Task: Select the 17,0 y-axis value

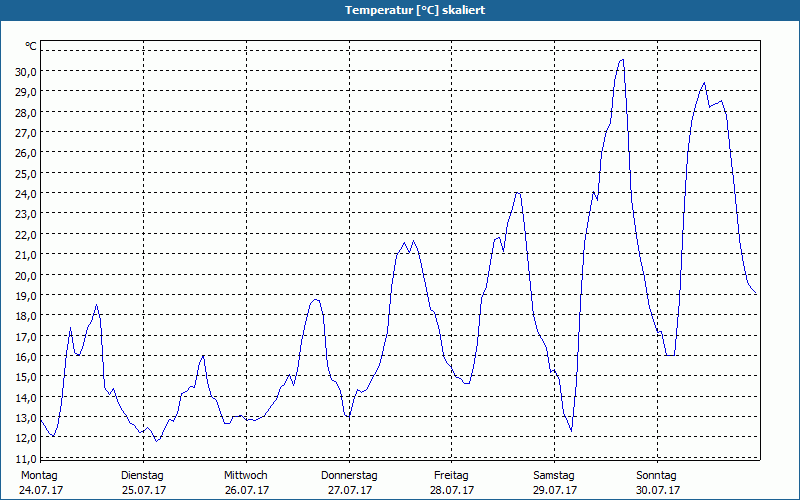Action: [x=26, y=336]
